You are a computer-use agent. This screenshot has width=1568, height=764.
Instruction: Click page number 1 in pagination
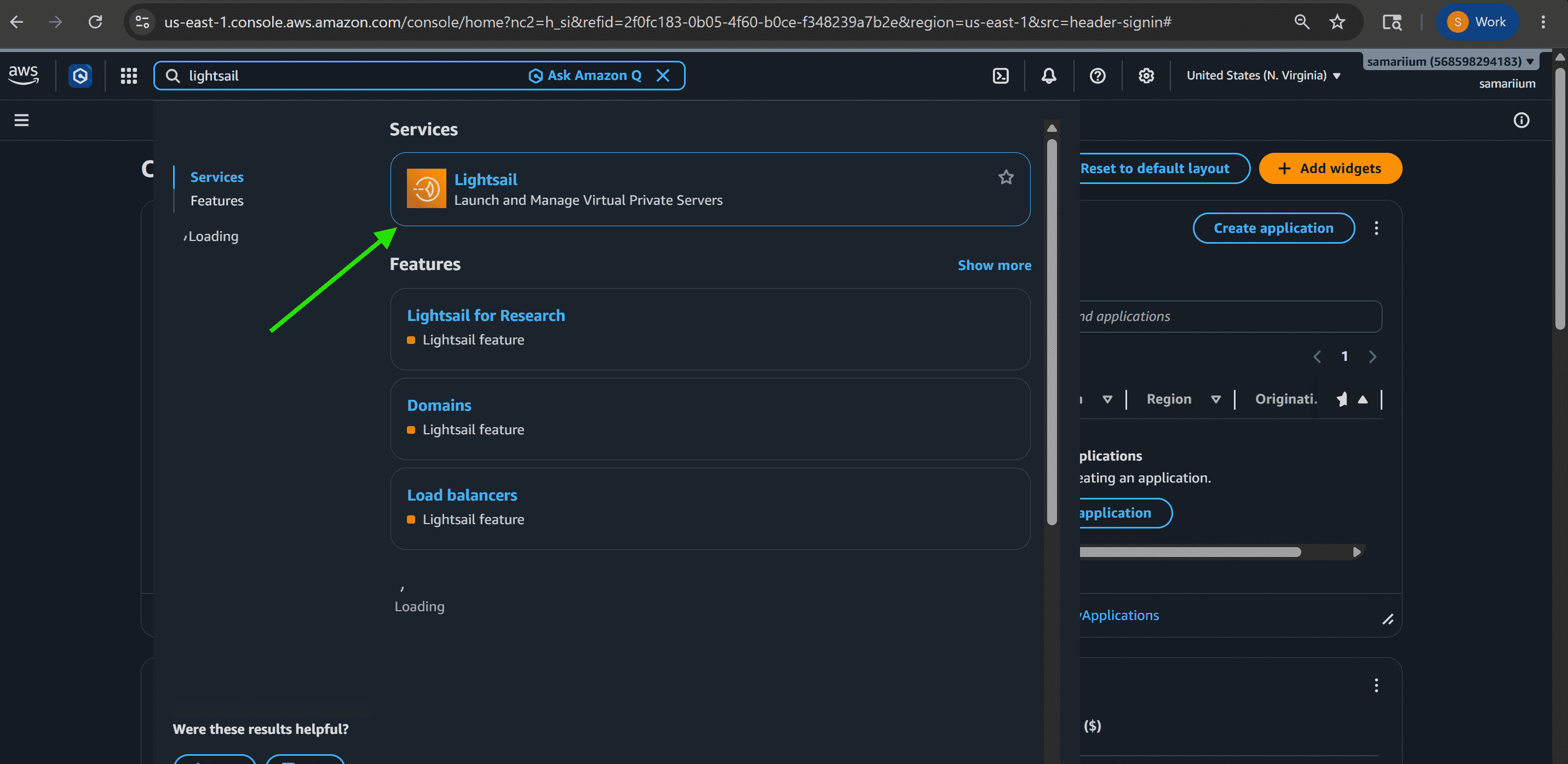1344,357
